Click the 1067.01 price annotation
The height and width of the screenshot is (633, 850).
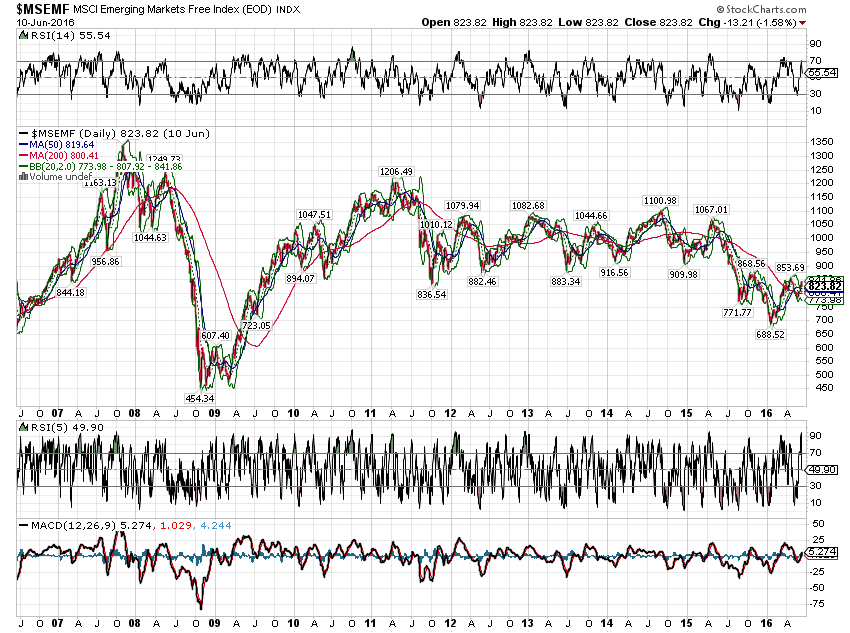(x=711, y=210)
